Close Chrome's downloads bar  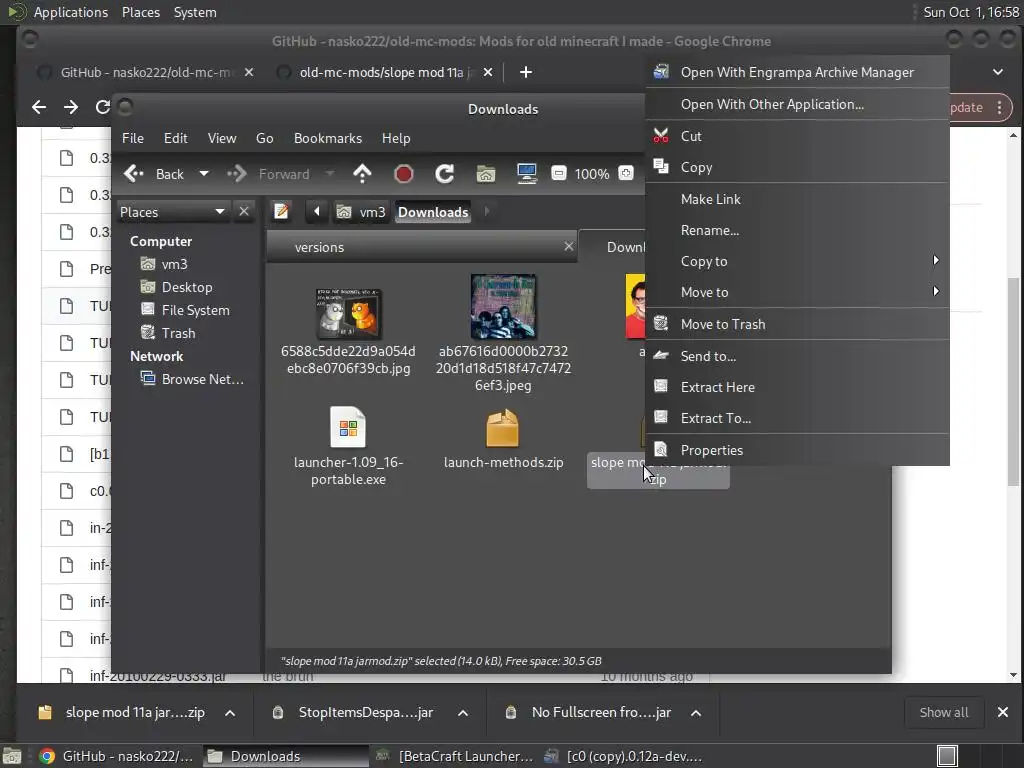(x=1003, y=712)
